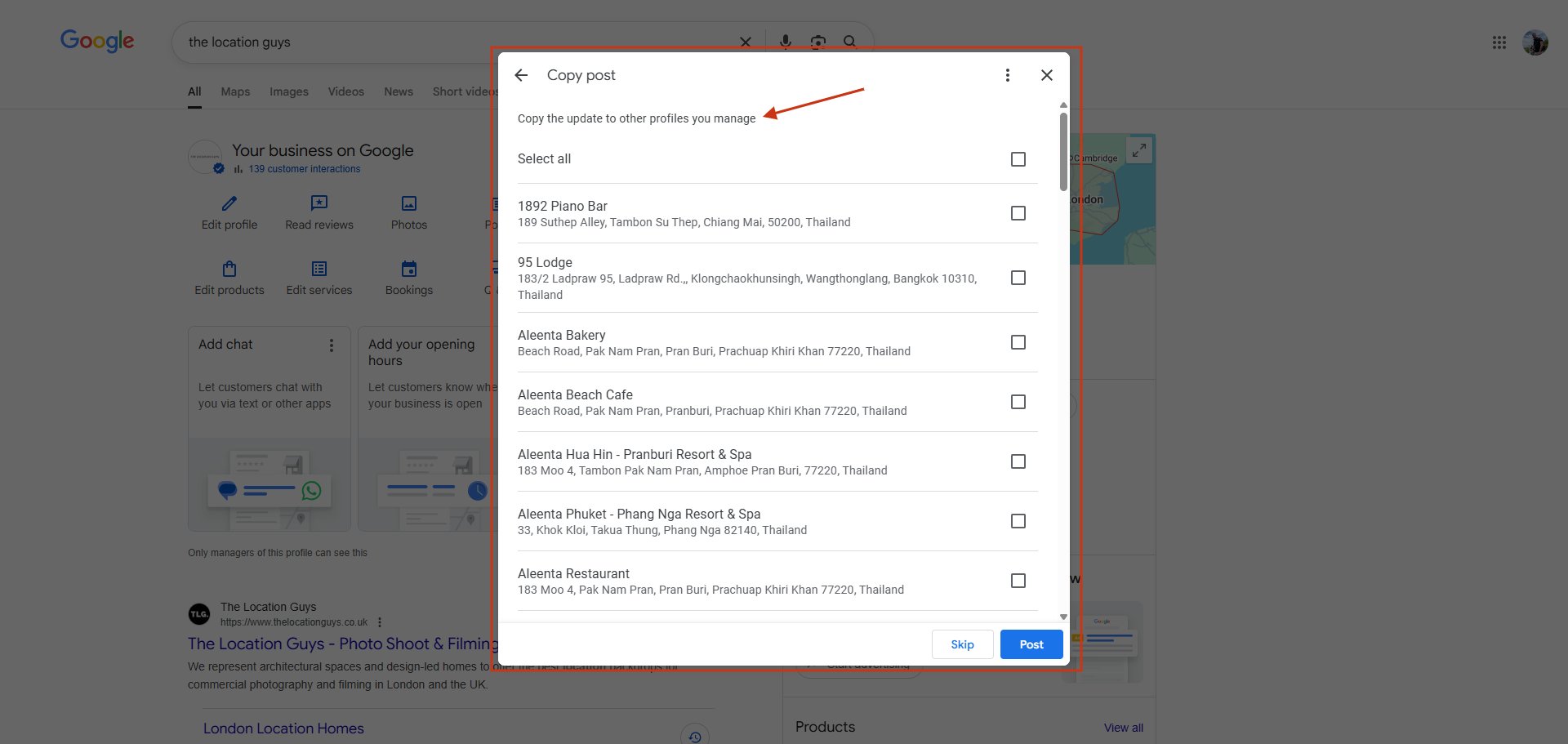Viewport: 1568px width, 744px height.
Task: Close the Copy post dialog
Action: click(x=1046, y=75)
